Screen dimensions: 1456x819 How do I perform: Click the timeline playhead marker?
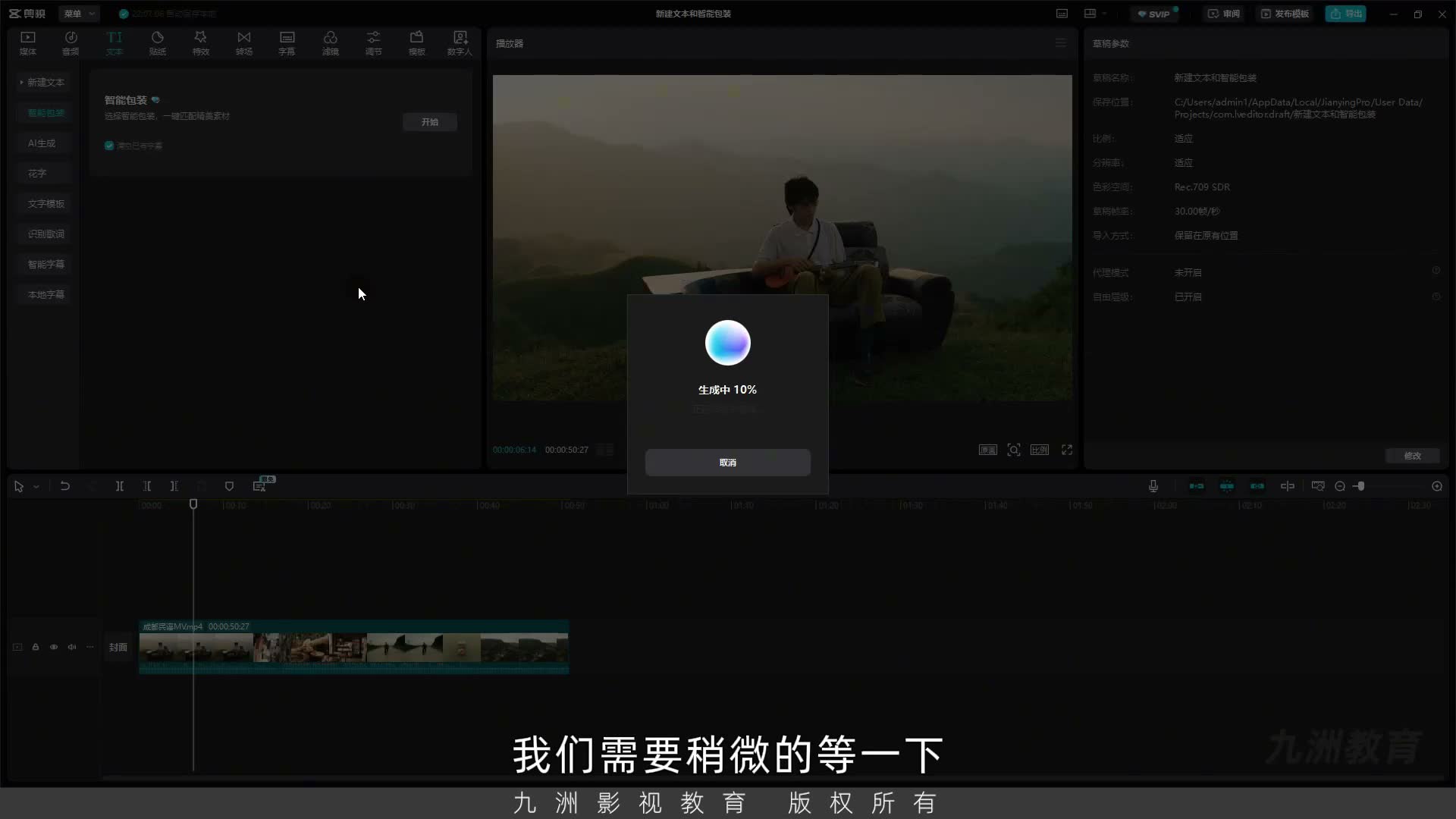tap(193, 504)
